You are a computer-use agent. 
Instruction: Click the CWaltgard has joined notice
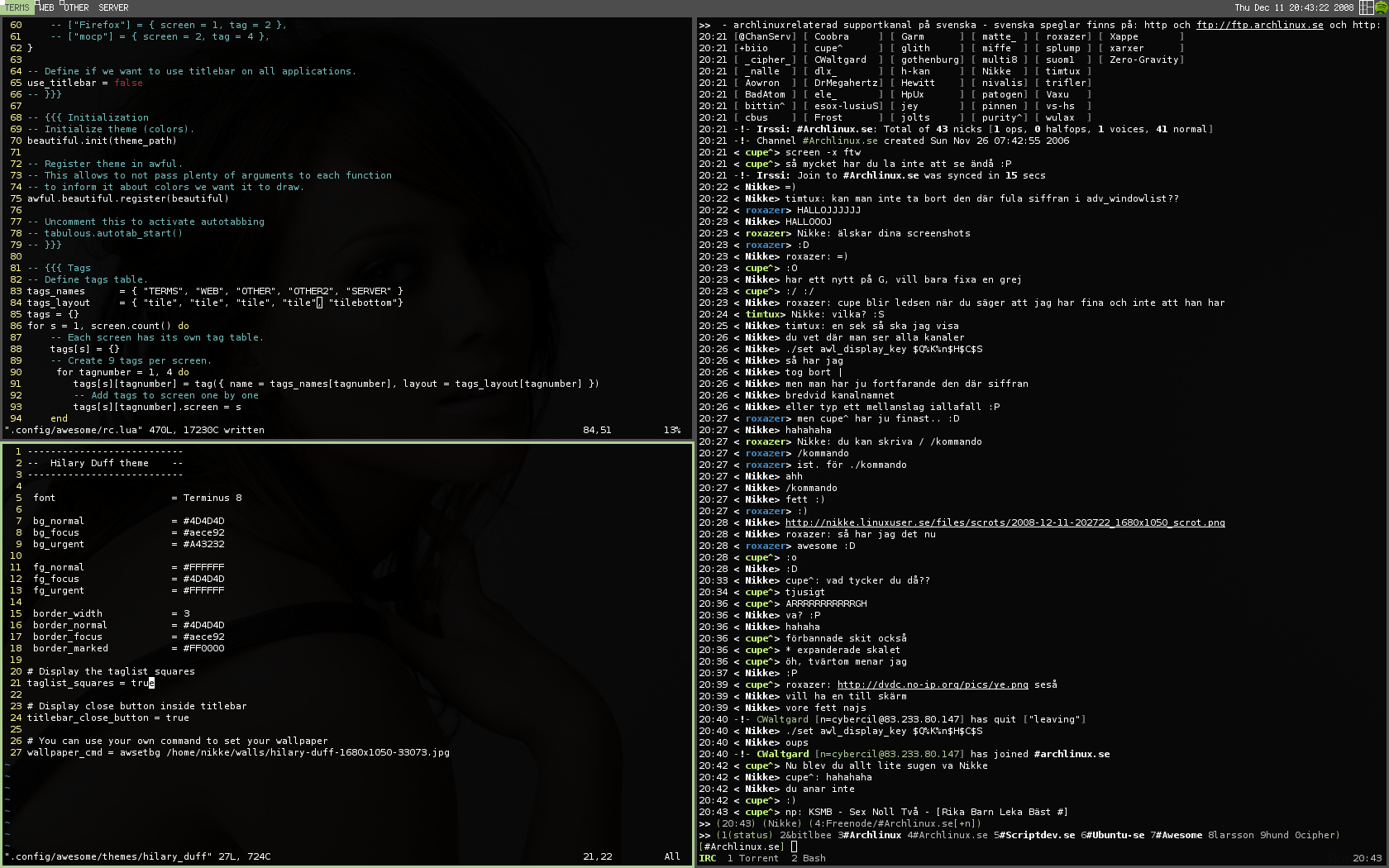[x=905, y=754]
